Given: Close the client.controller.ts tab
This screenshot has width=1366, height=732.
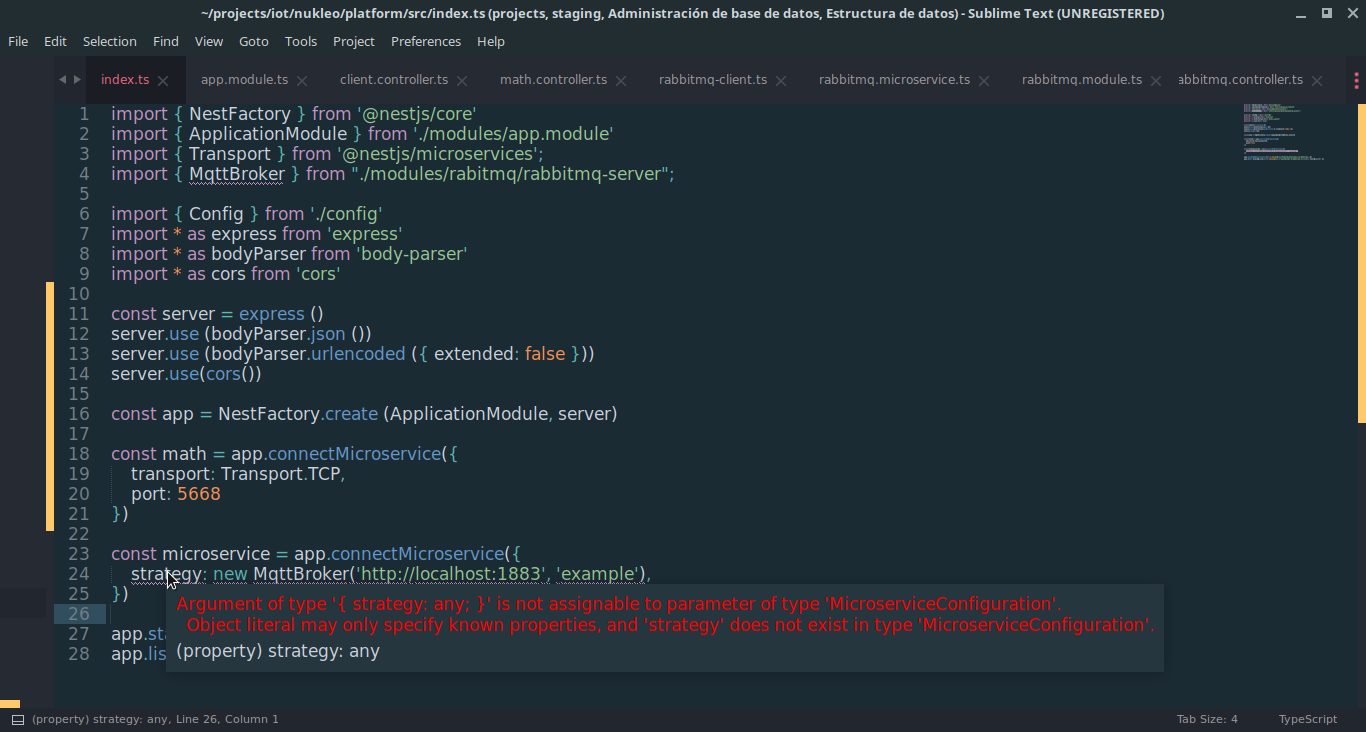Looking at the screenshot, I should coord(462,81).
